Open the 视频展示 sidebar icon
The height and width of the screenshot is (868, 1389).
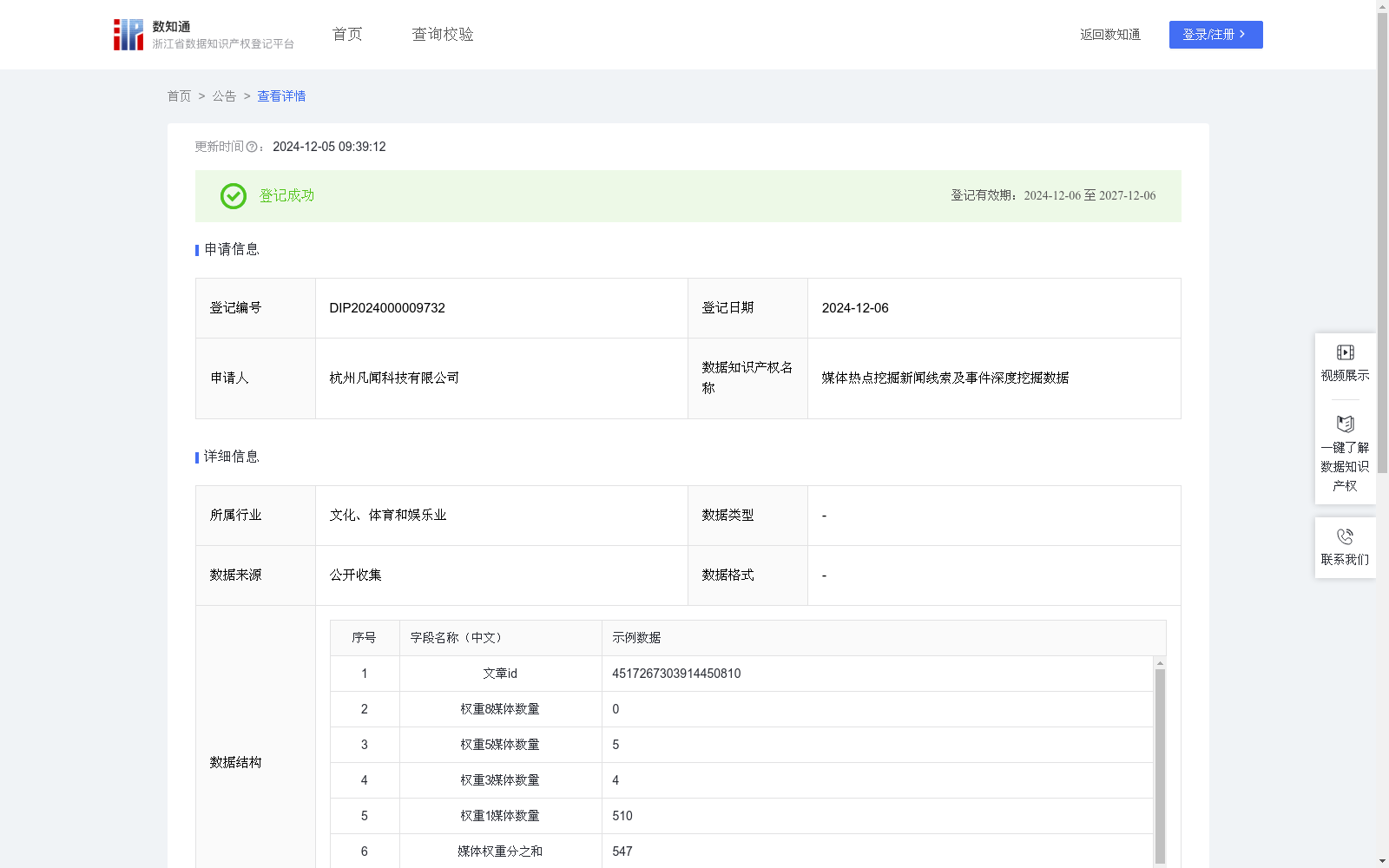[1345, 352]
